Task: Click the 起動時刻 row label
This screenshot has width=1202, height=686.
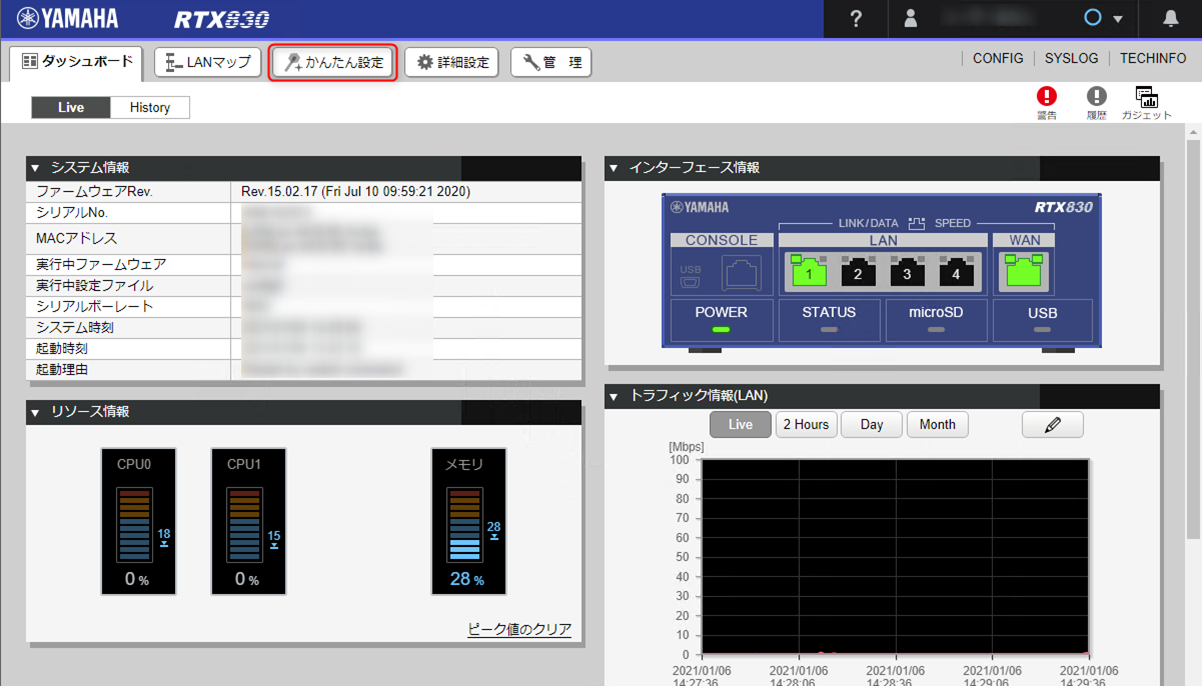Action: coord(62,349)
